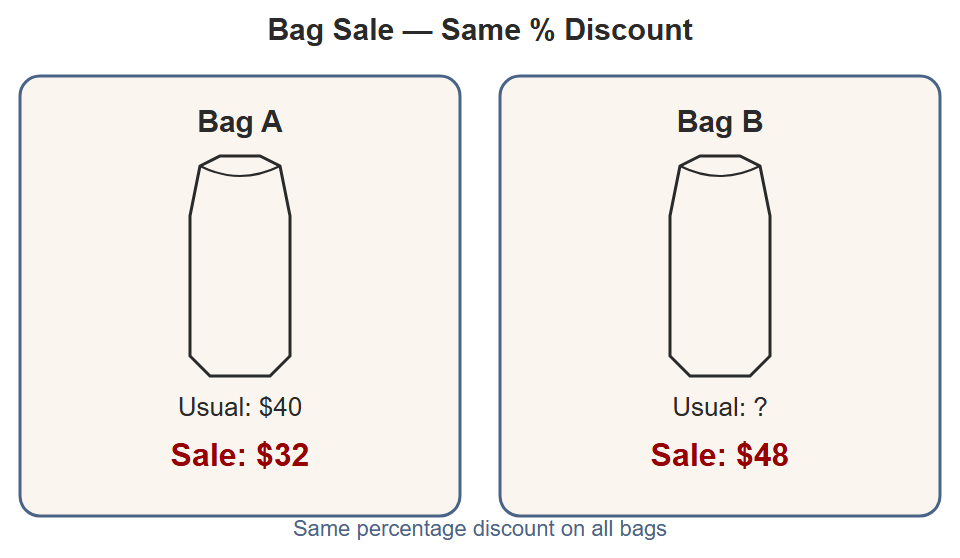Select the "Bag Sale — Same % Discount" title
This screenshot has width=960, height=558.
point(480,30)
